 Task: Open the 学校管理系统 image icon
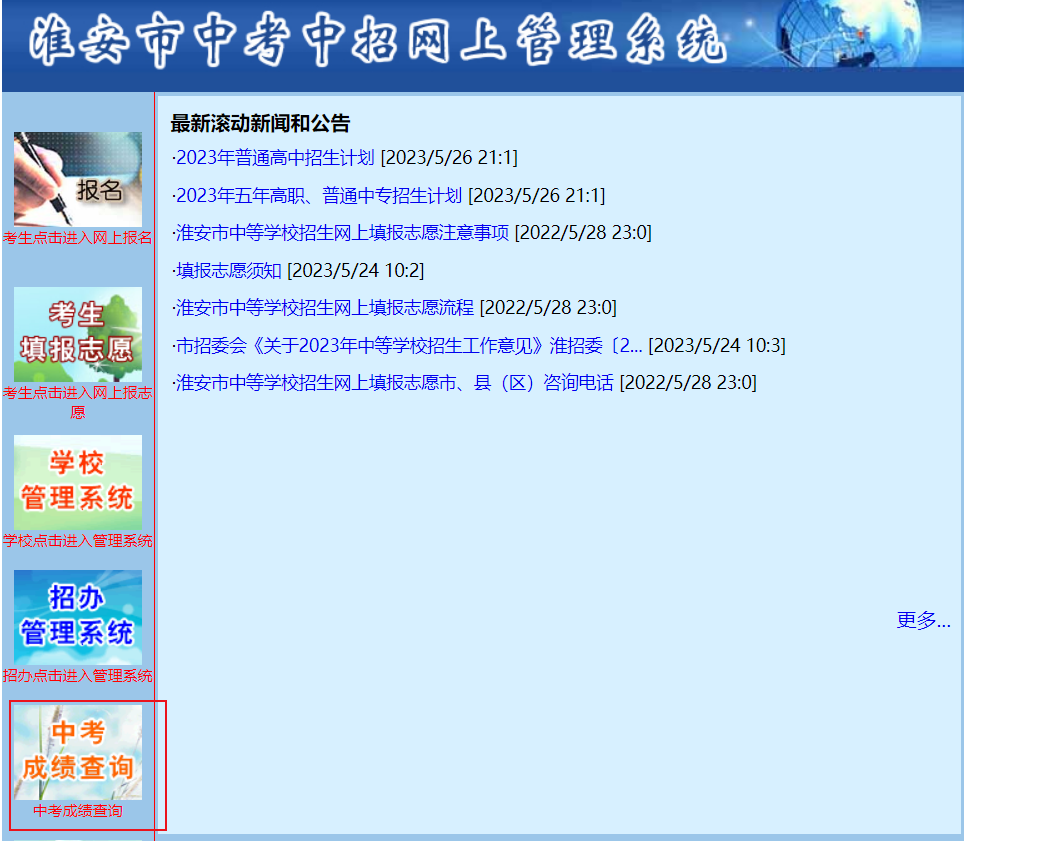click(78, 483)
